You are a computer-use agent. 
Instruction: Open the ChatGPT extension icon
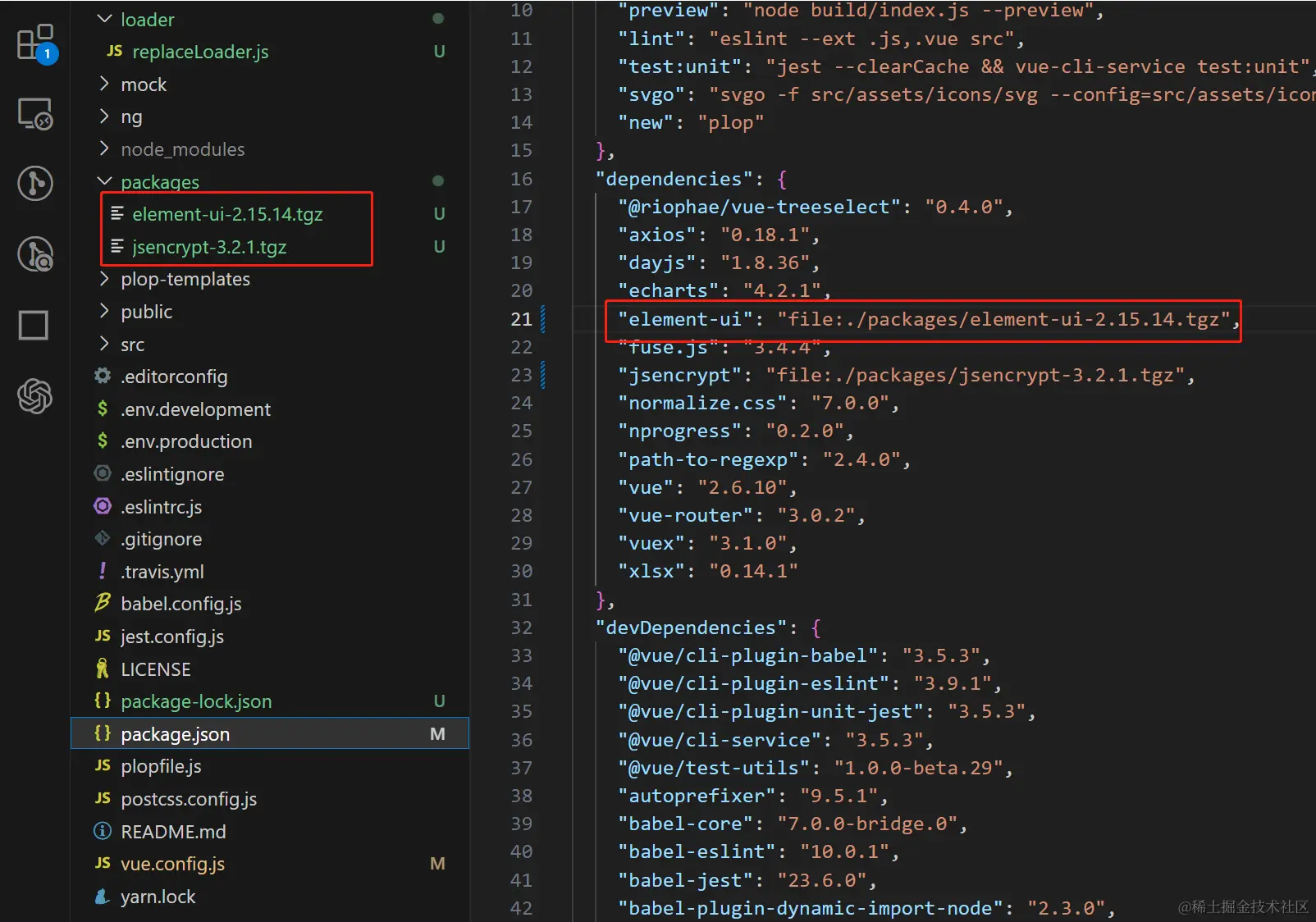click(35, 396)
